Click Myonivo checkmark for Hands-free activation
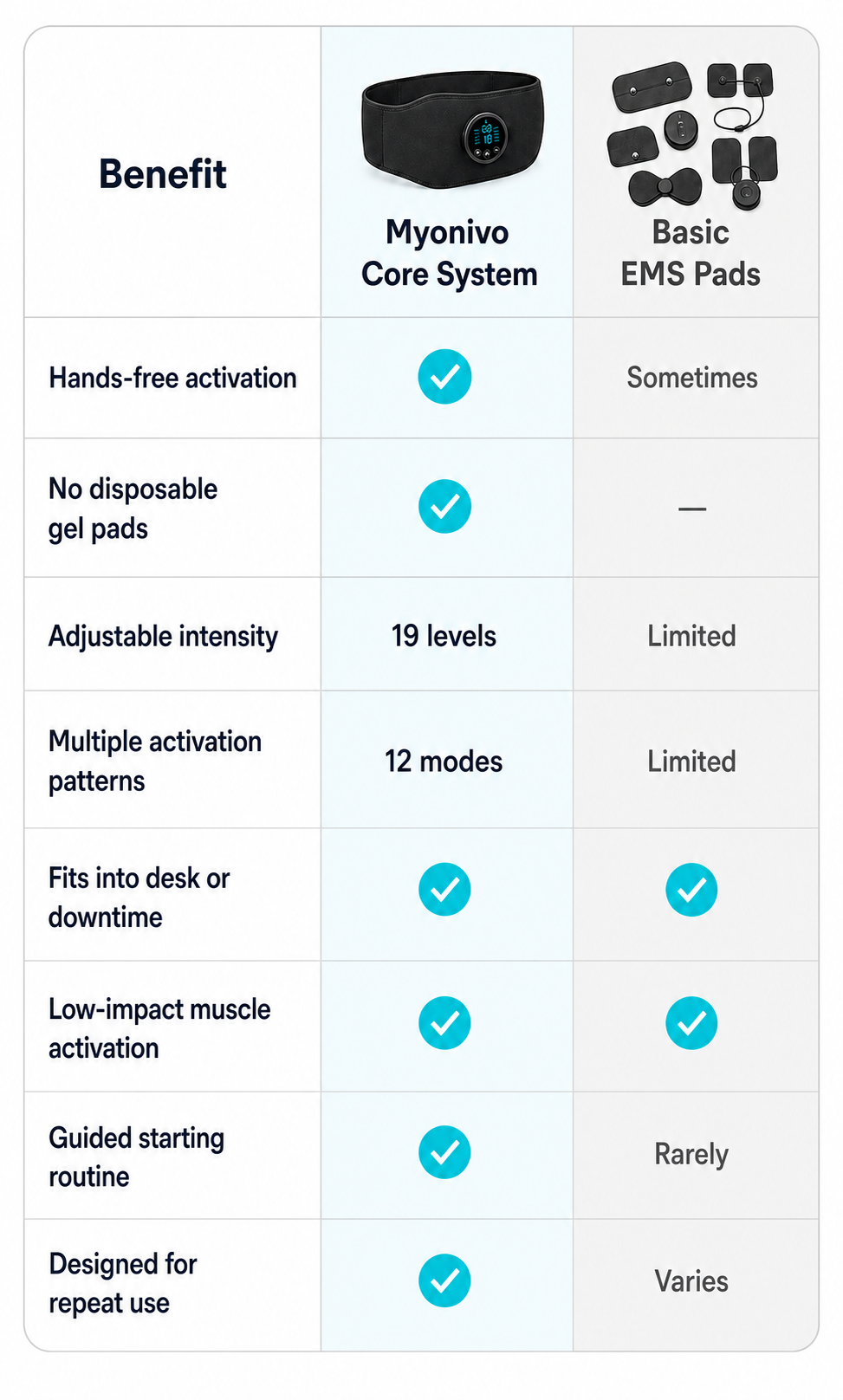843x1400 pixels. point(444,377)
